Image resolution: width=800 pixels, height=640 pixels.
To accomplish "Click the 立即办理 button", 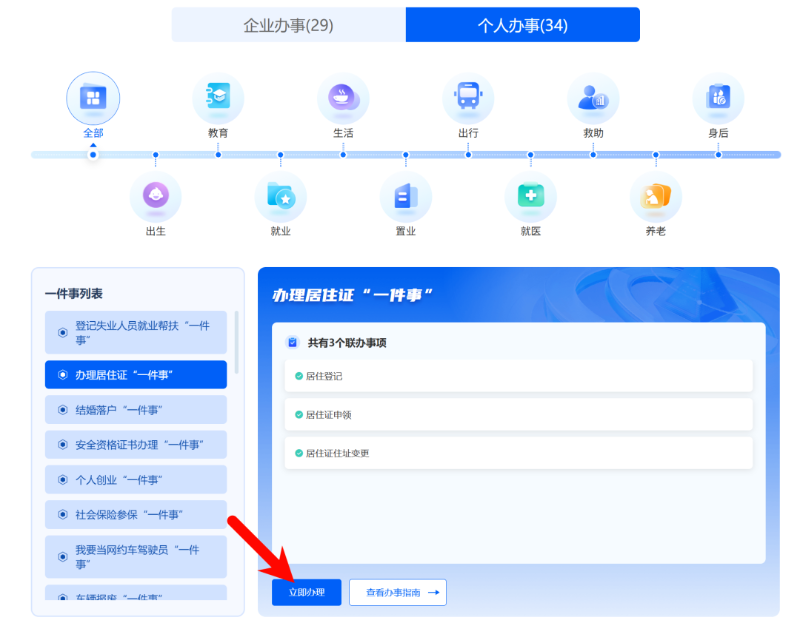I will pos(306,592).
